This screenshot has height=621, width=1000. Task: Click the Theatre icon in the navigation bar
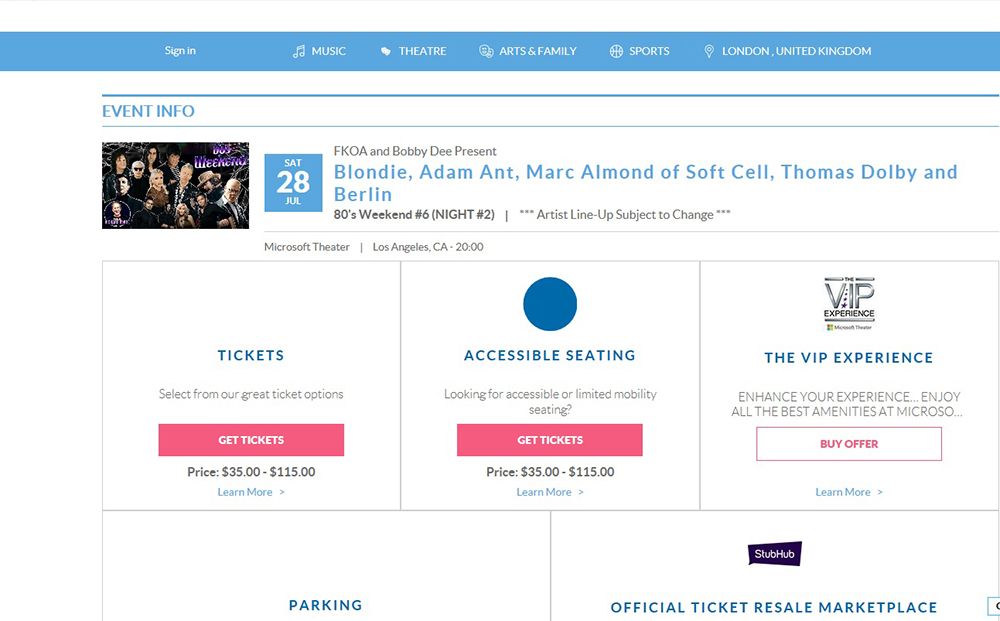click(x=386, y=51)
